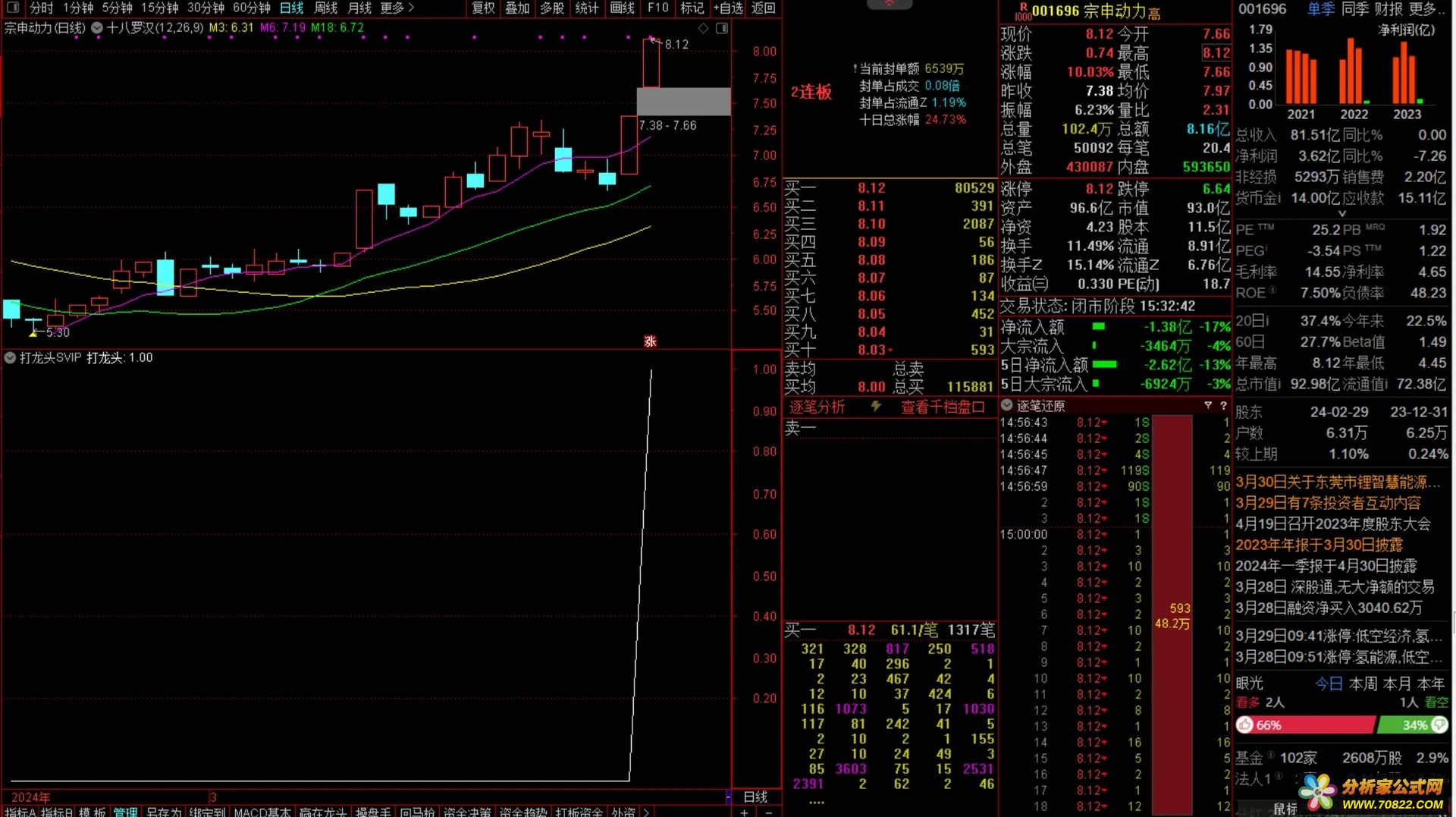This screenshot has width=1456, height=817.
Task: Toggle the main chart panel layout icon
Action: 722,28
